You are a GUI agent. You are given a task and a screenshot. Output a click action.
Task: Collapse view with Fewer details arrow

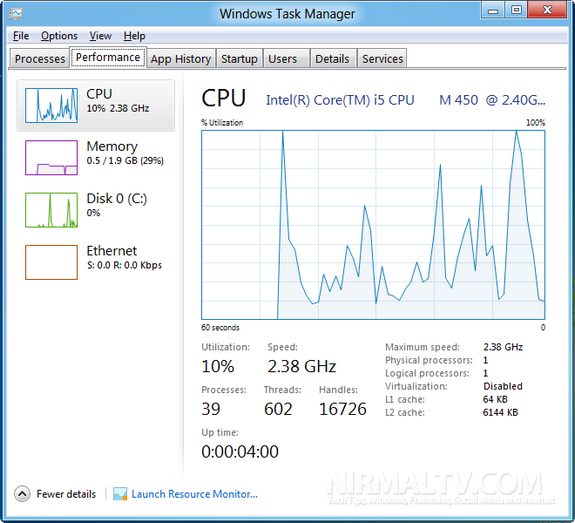[22, 494]
